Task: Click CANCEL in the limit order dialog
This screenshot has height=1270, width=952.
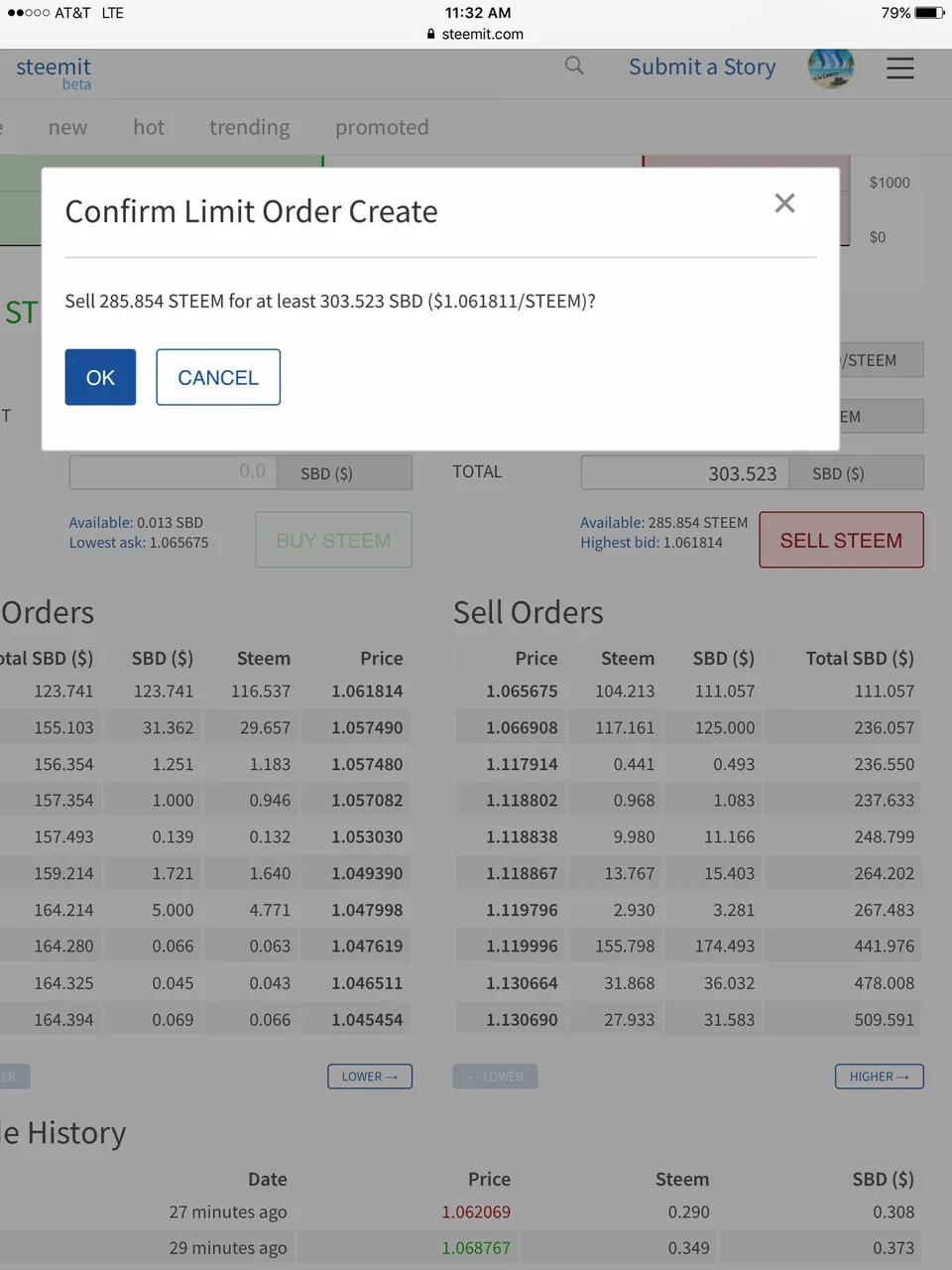Action: [218, 377]
